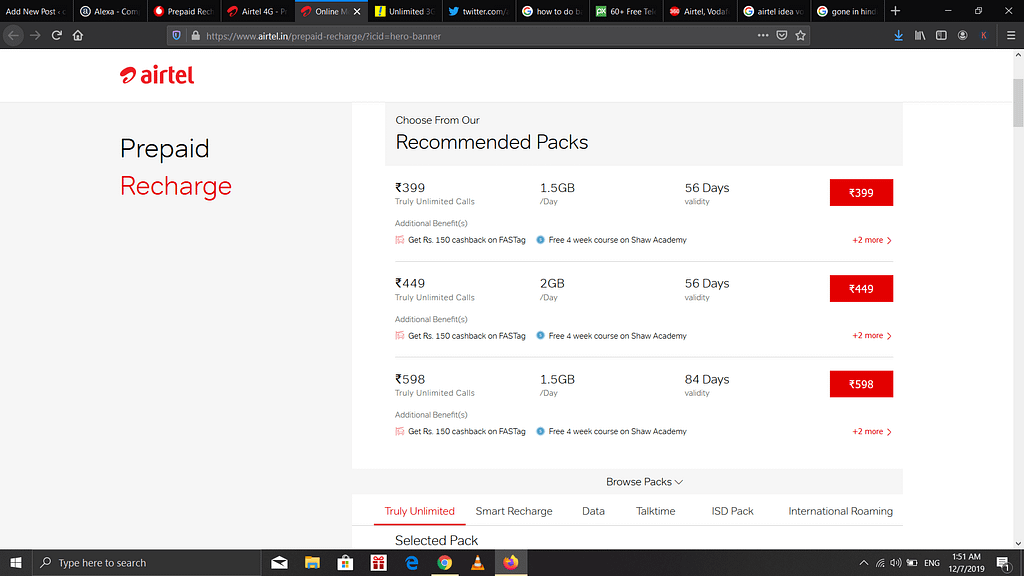Image resolution: width=1024 pixels, height=576 pixels.
Task: Switch to the 60+ Free Tel... tab
Action: point(626,11)
